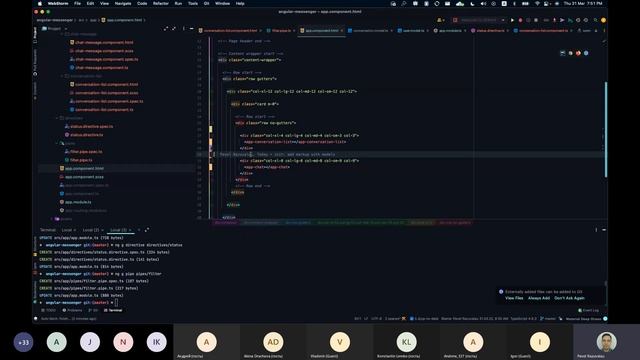Run the selected configuration with the play icon
640x360 pixels.
point(512,20)
